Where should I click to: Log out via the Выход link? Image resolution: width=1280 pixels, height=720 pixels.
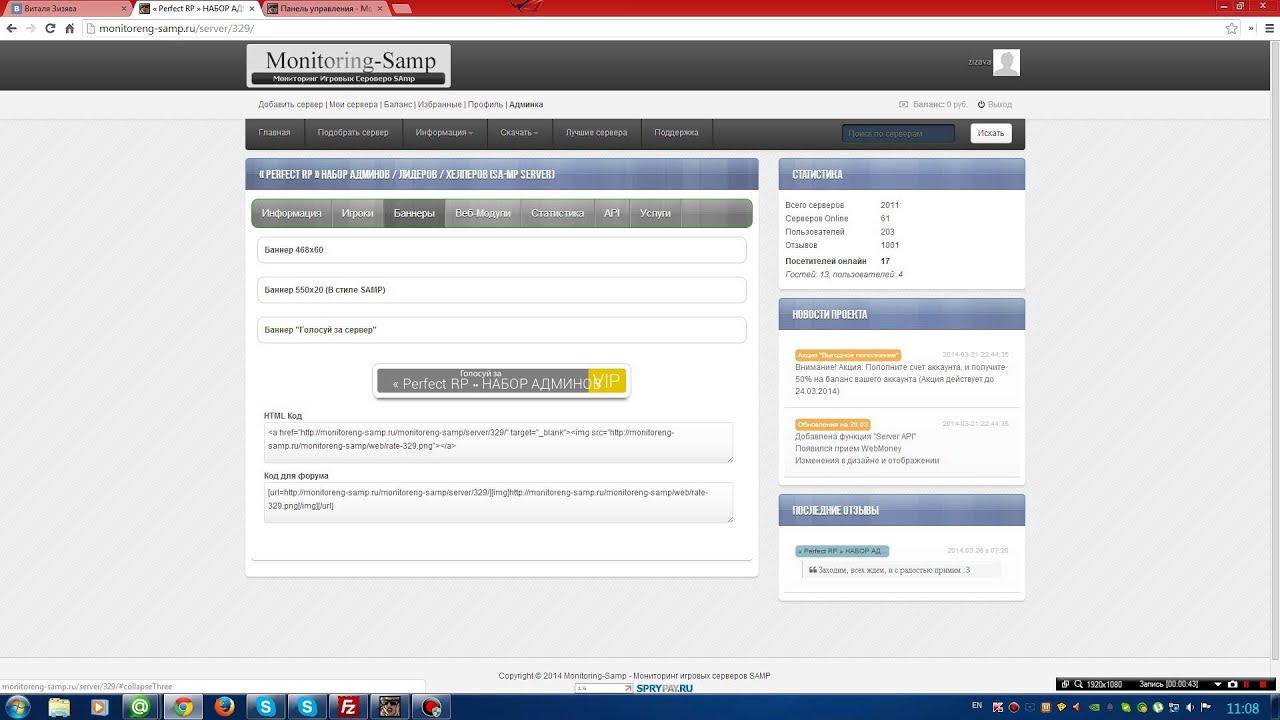(x=995, y=104)
